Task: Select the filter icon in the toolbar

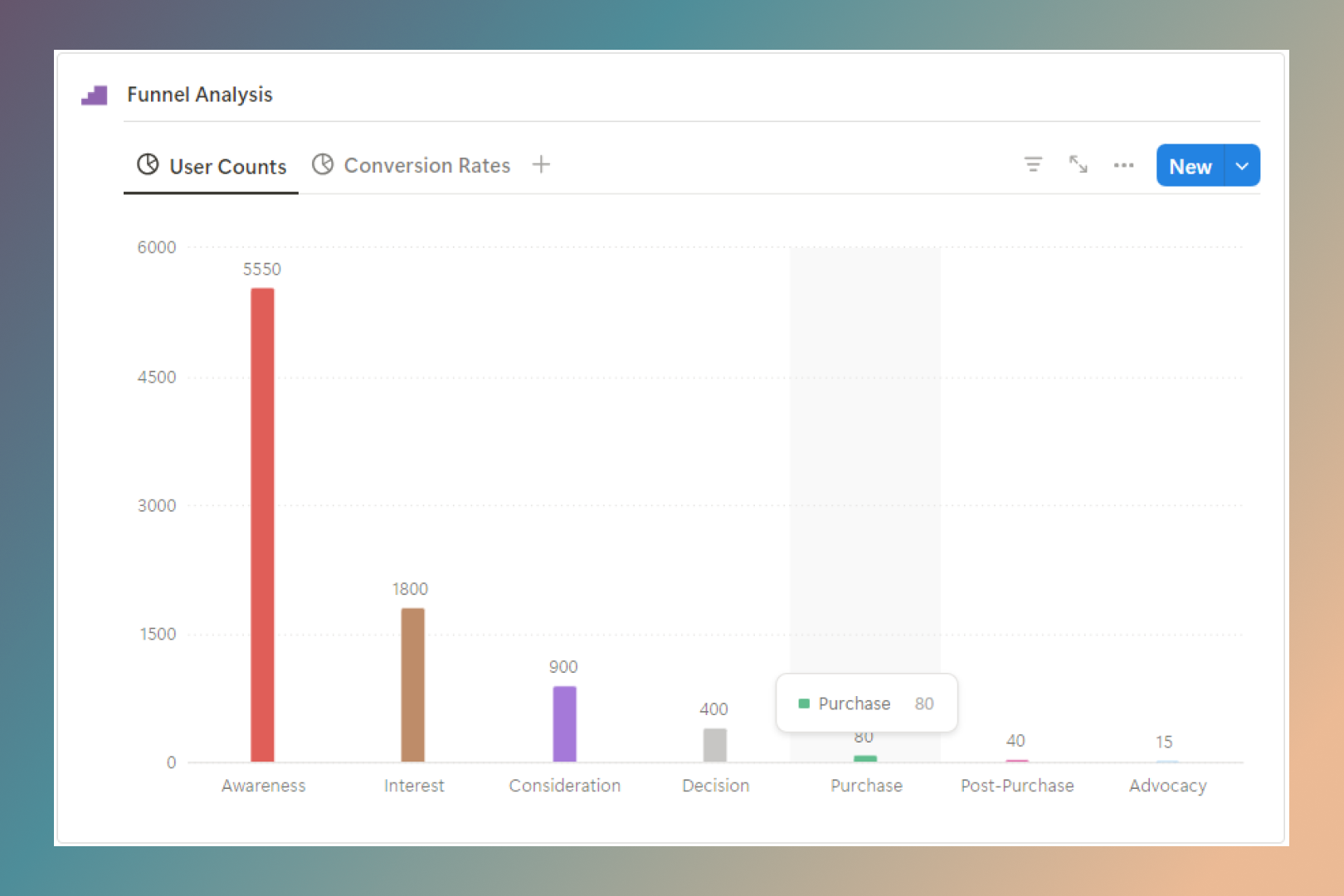Action: pos(1033,165)
